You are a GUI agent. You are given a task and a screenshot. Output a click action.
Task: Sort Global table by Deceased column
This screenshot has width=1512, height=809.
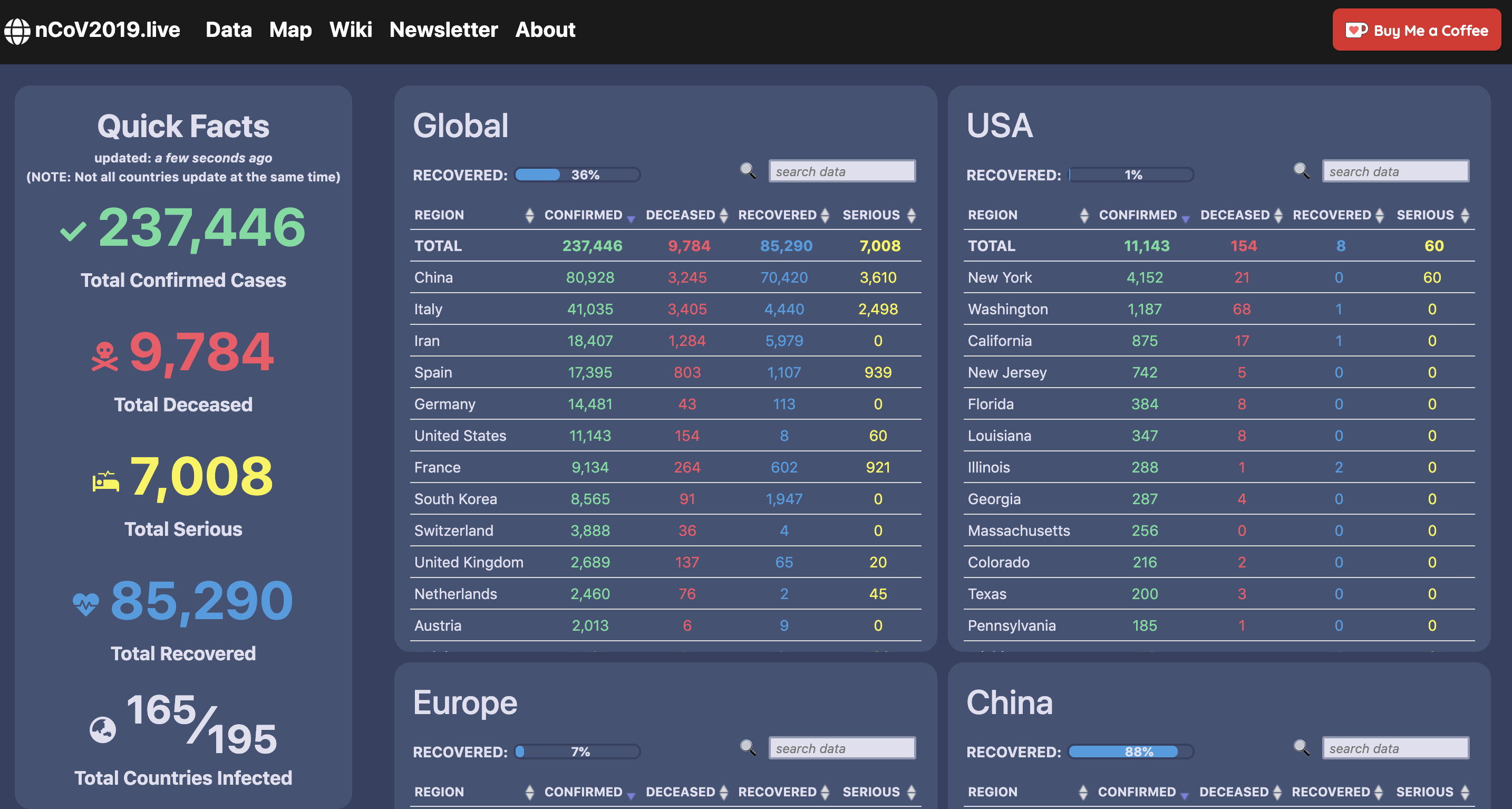(x=723, y=216)
